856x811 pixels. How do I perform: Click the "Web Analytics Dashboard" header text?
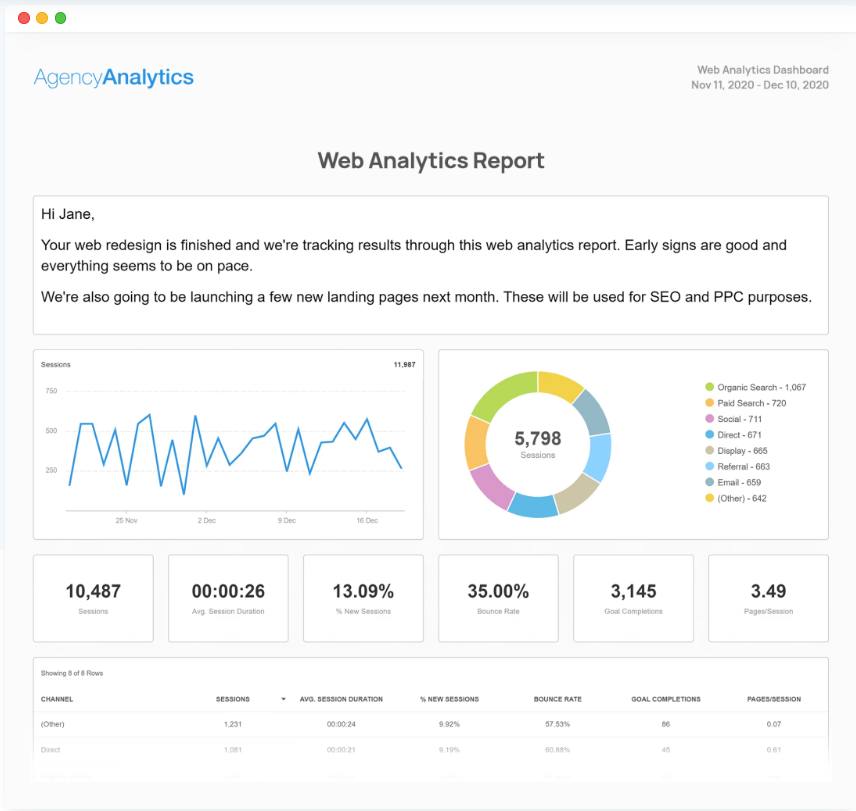763,70
